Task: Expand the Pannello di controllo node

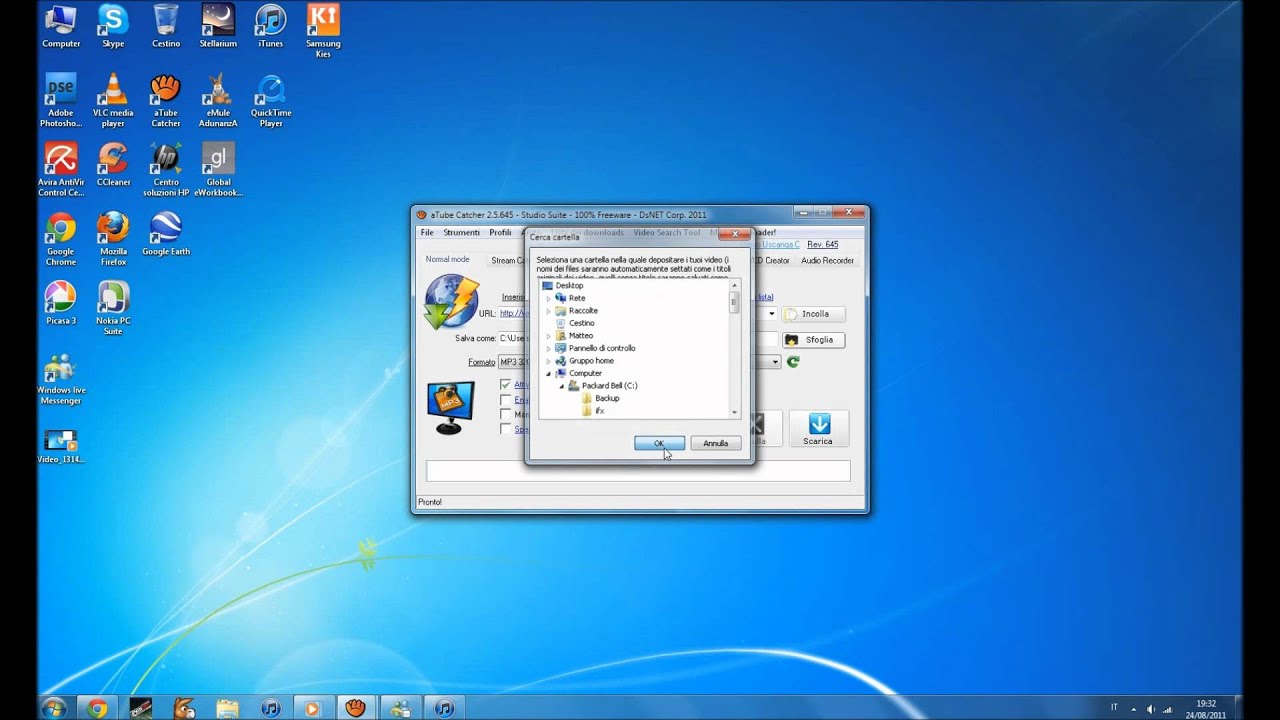Action: 548,348
